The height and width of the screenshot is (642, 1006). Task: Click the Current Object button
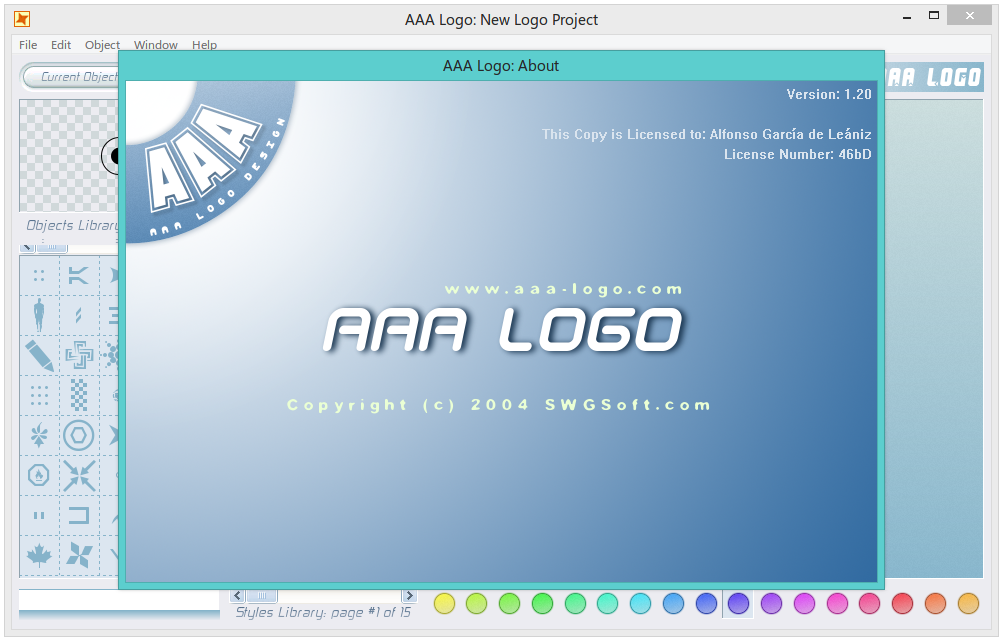[x=70, y=77]
